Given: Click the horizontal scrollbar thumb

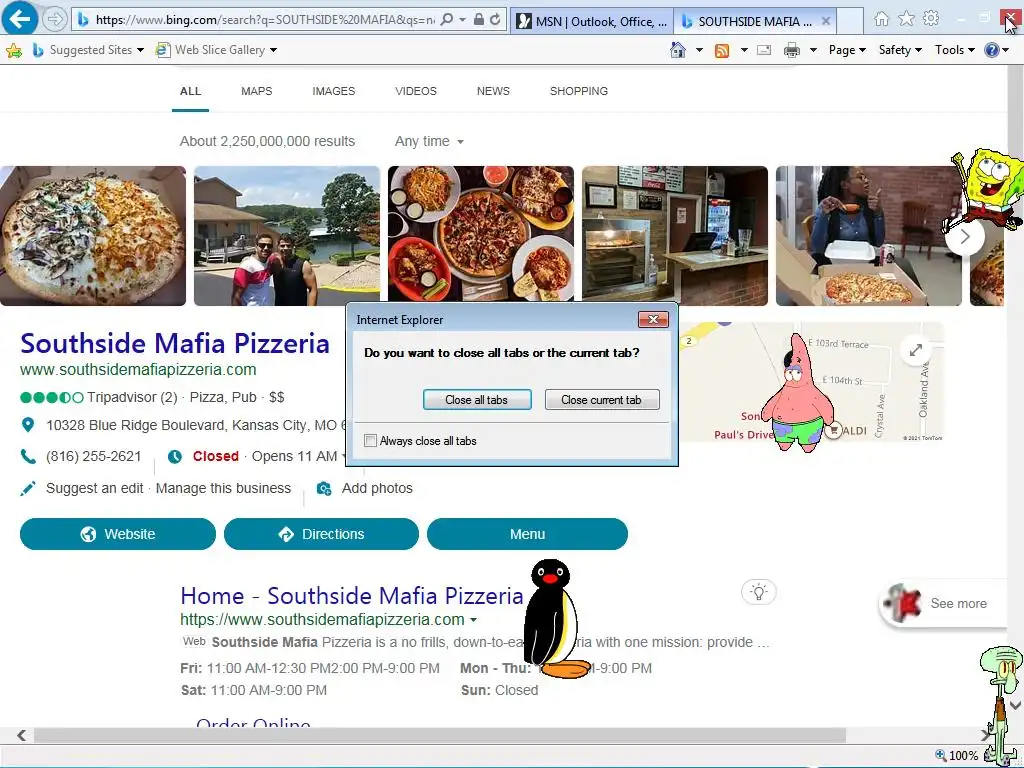Looking at the screenshot, I should click(x=440, y=735).
